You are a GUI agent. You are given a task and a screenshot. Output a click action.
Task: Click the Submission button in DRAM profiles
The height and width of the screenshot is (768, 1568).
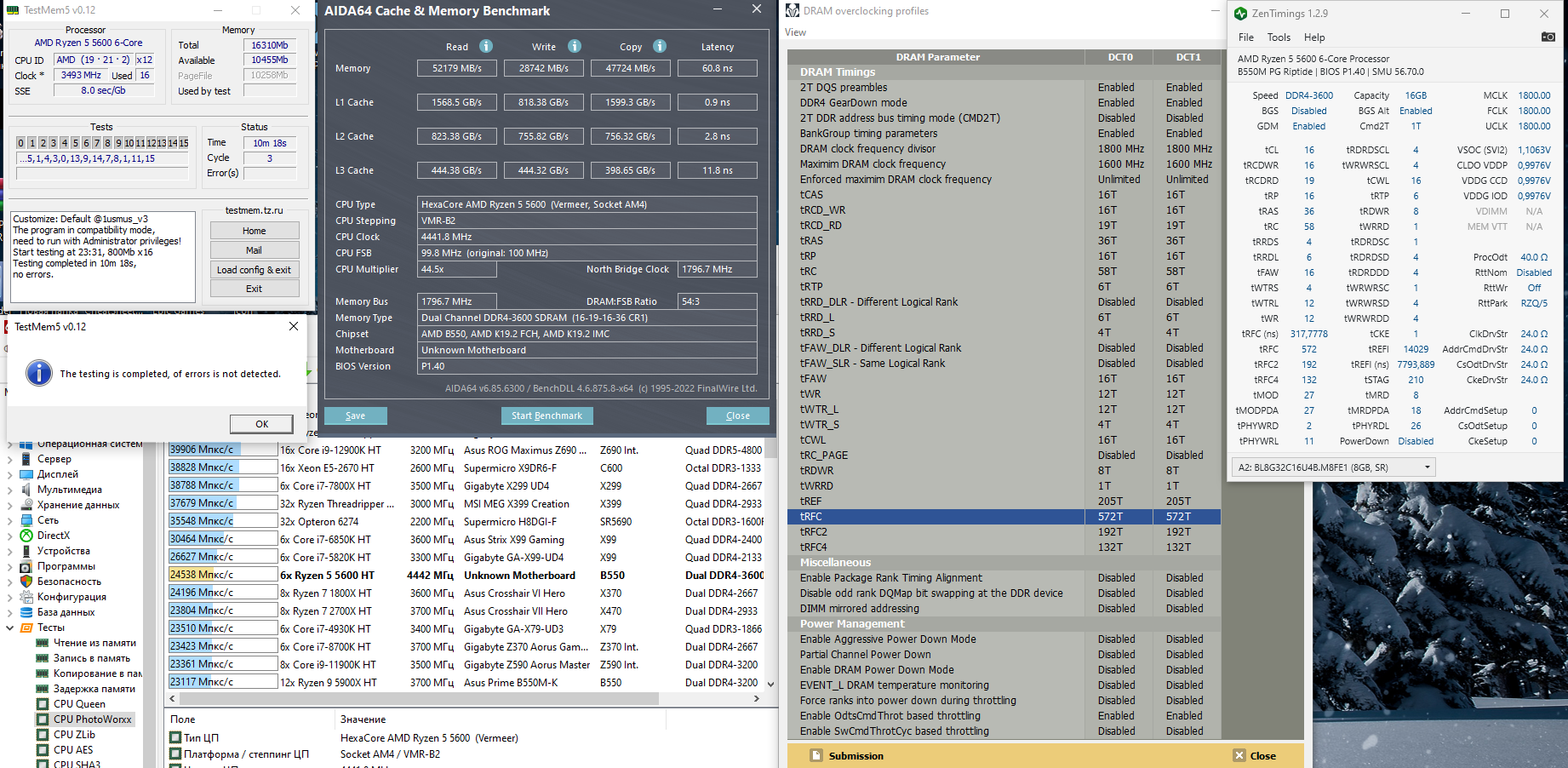pyautogui.click(x=846, y=756)
